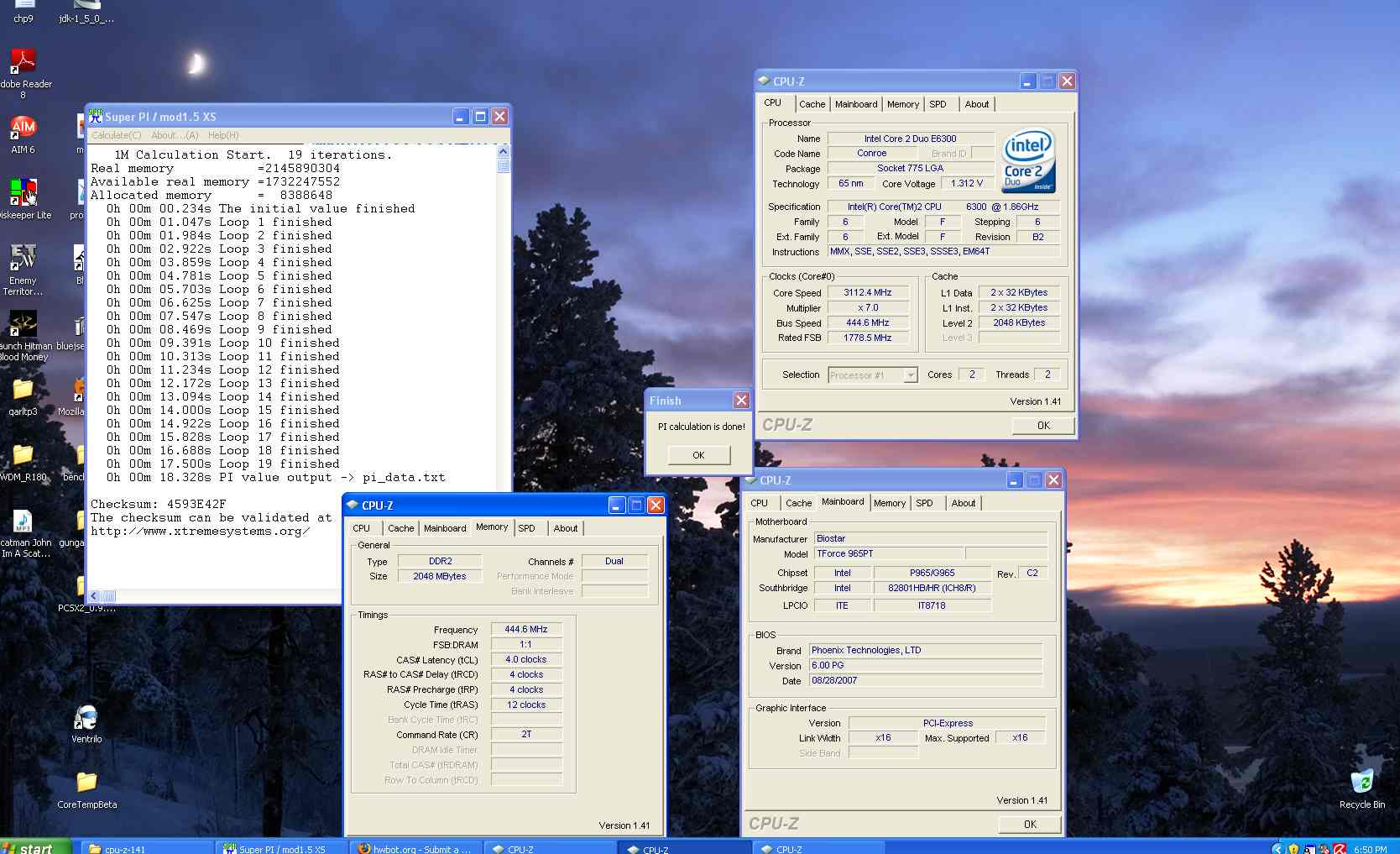Open About tab in CPU-Z Mainboard window
1400x854 pixels.
[964, 503]
